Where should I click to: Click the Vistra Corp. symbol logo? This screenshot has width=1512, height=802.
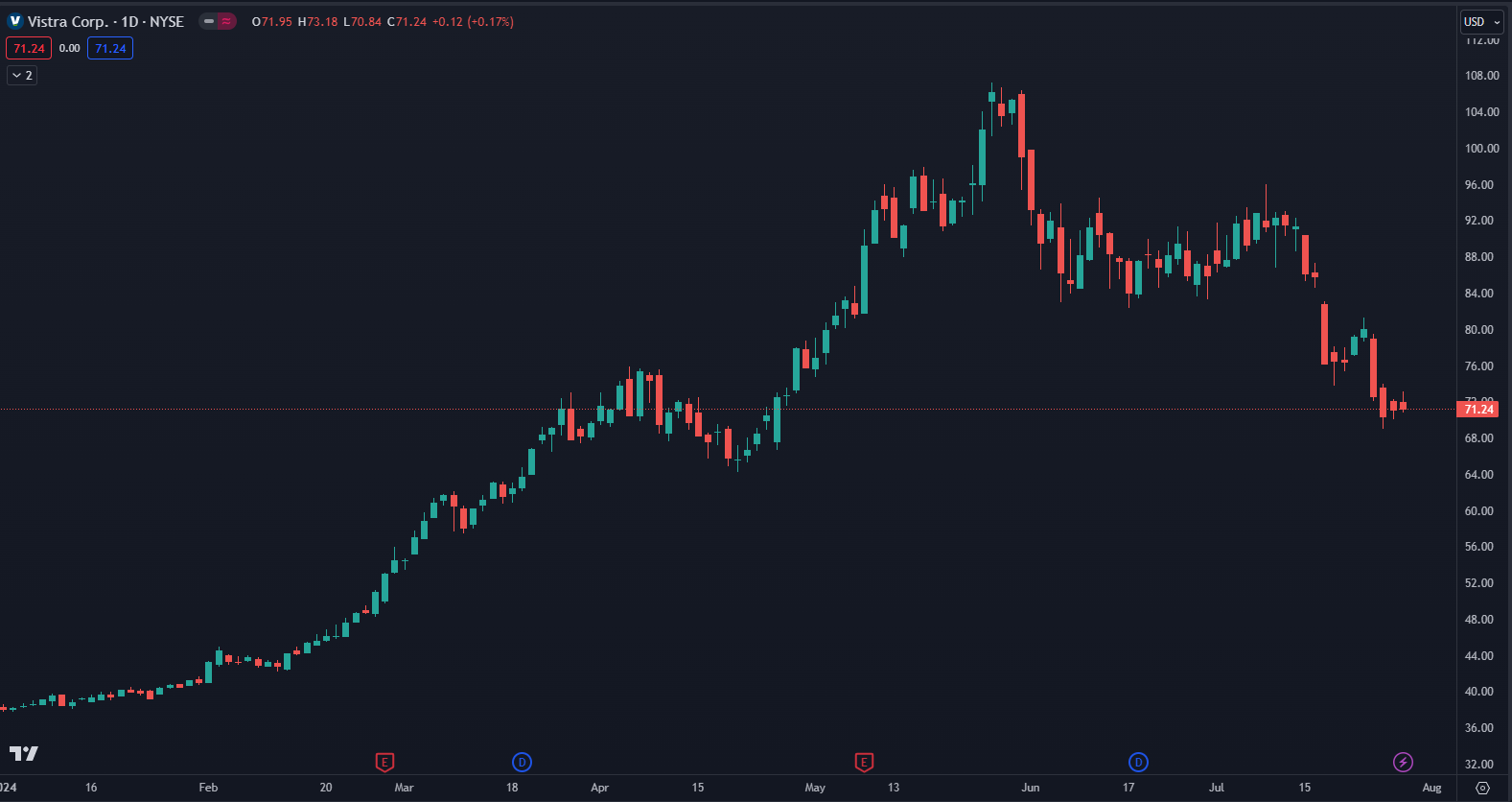coord(15,21)
